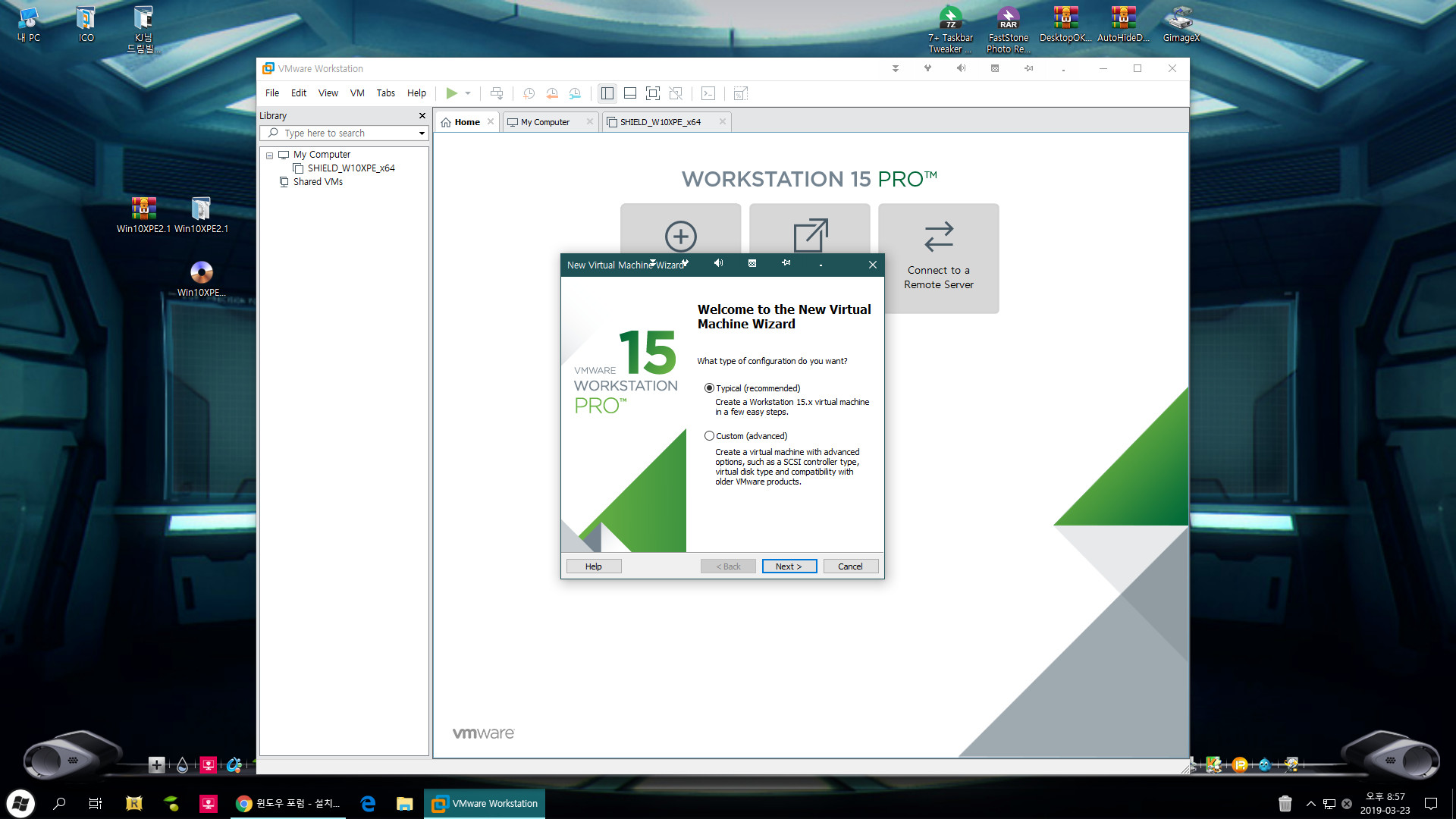The image size is (1456, 819).
Task: Click Cancel button in wizard
Action: (850, 566)
